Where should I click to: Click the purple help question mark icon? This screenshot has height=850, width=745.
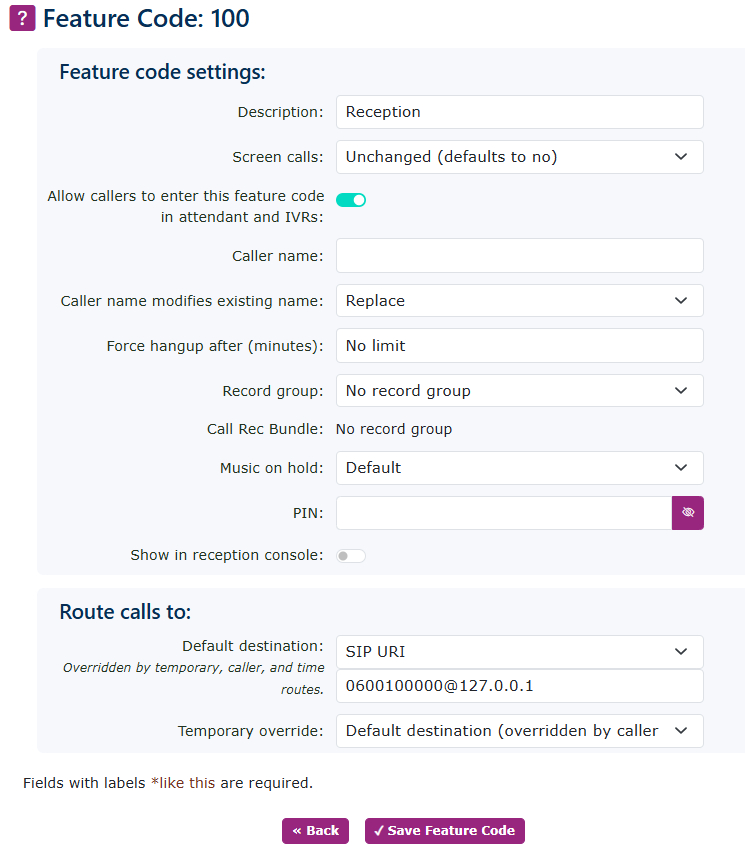[x=22, y=18]
